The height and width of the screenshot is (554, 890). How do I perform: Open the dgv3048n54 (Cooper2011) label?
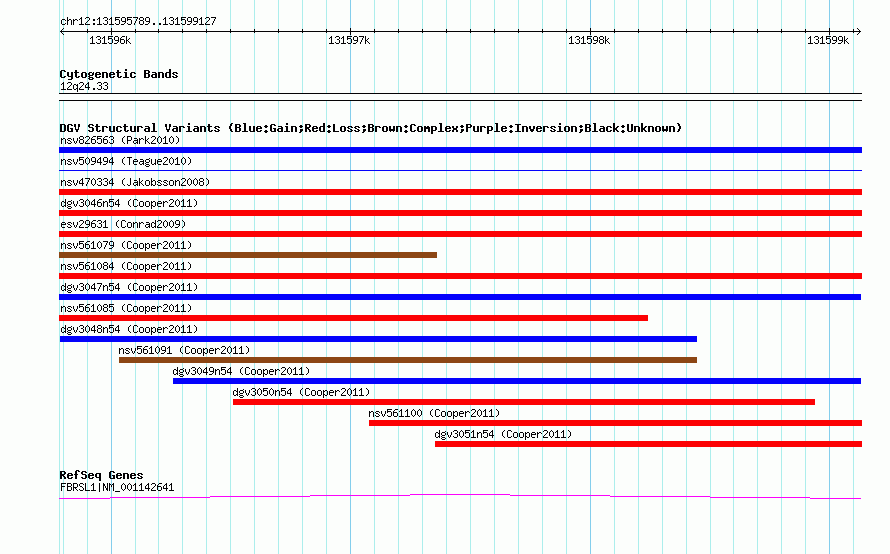point(129,329)
